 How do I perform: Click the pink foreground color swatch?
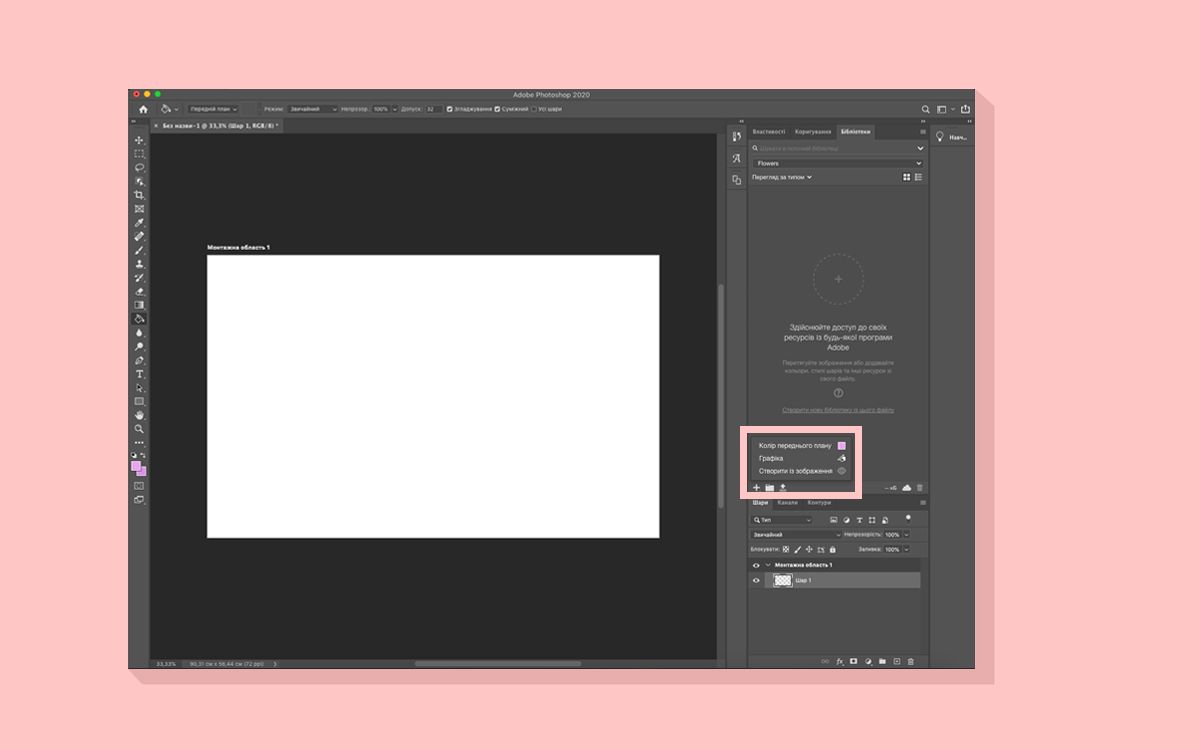click(136, 466)
